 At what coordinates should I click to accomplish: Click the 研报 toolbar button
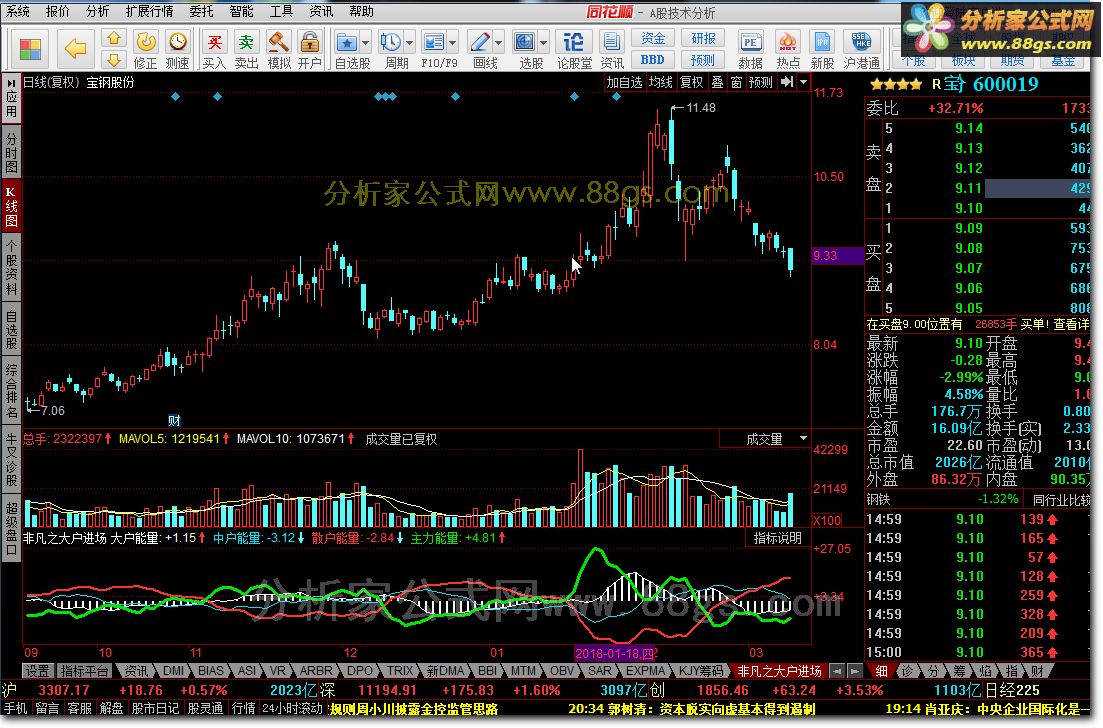703,39
